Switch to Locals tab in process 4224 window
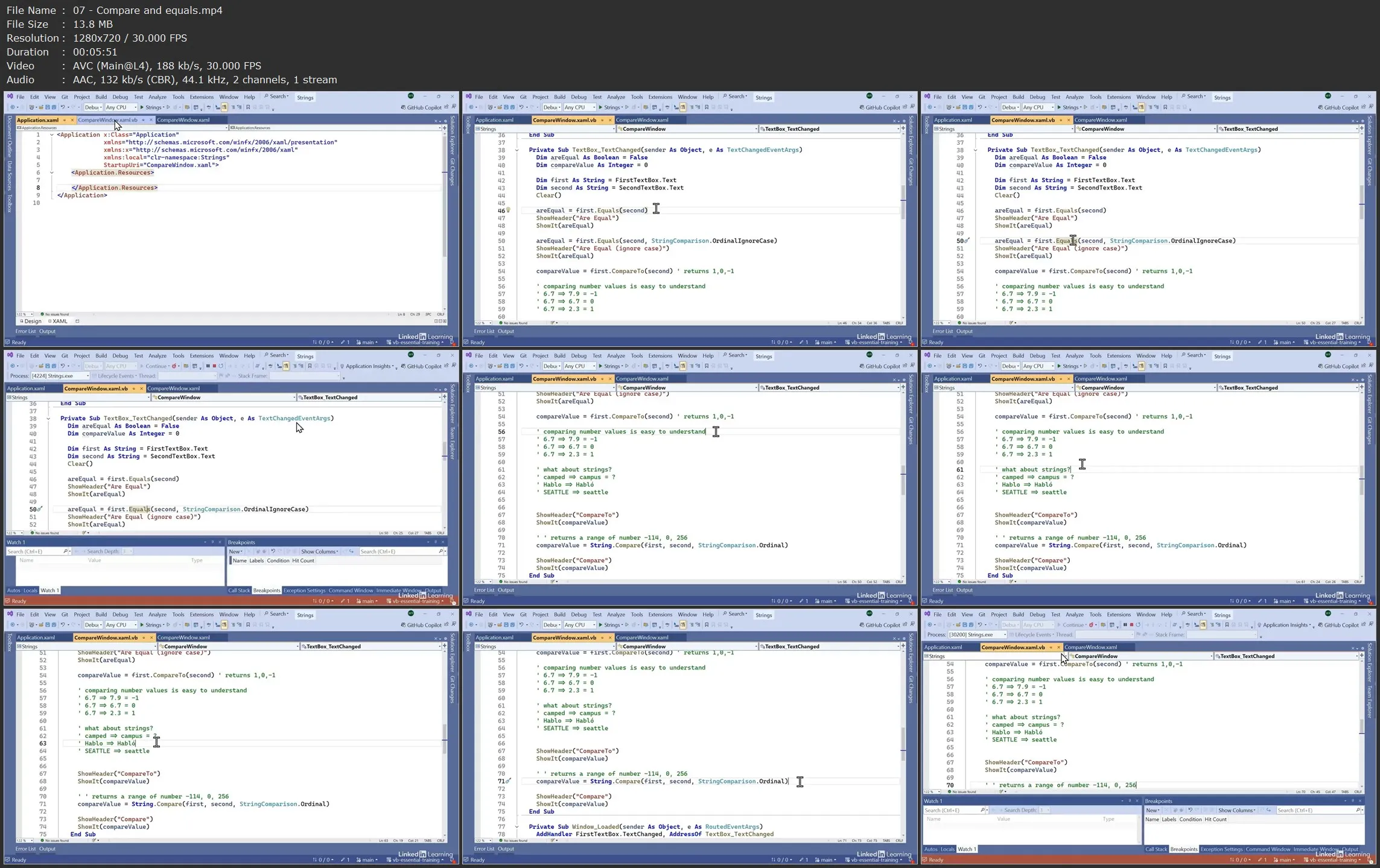Viewport: 1380px width, 868px height. point(30,591)
